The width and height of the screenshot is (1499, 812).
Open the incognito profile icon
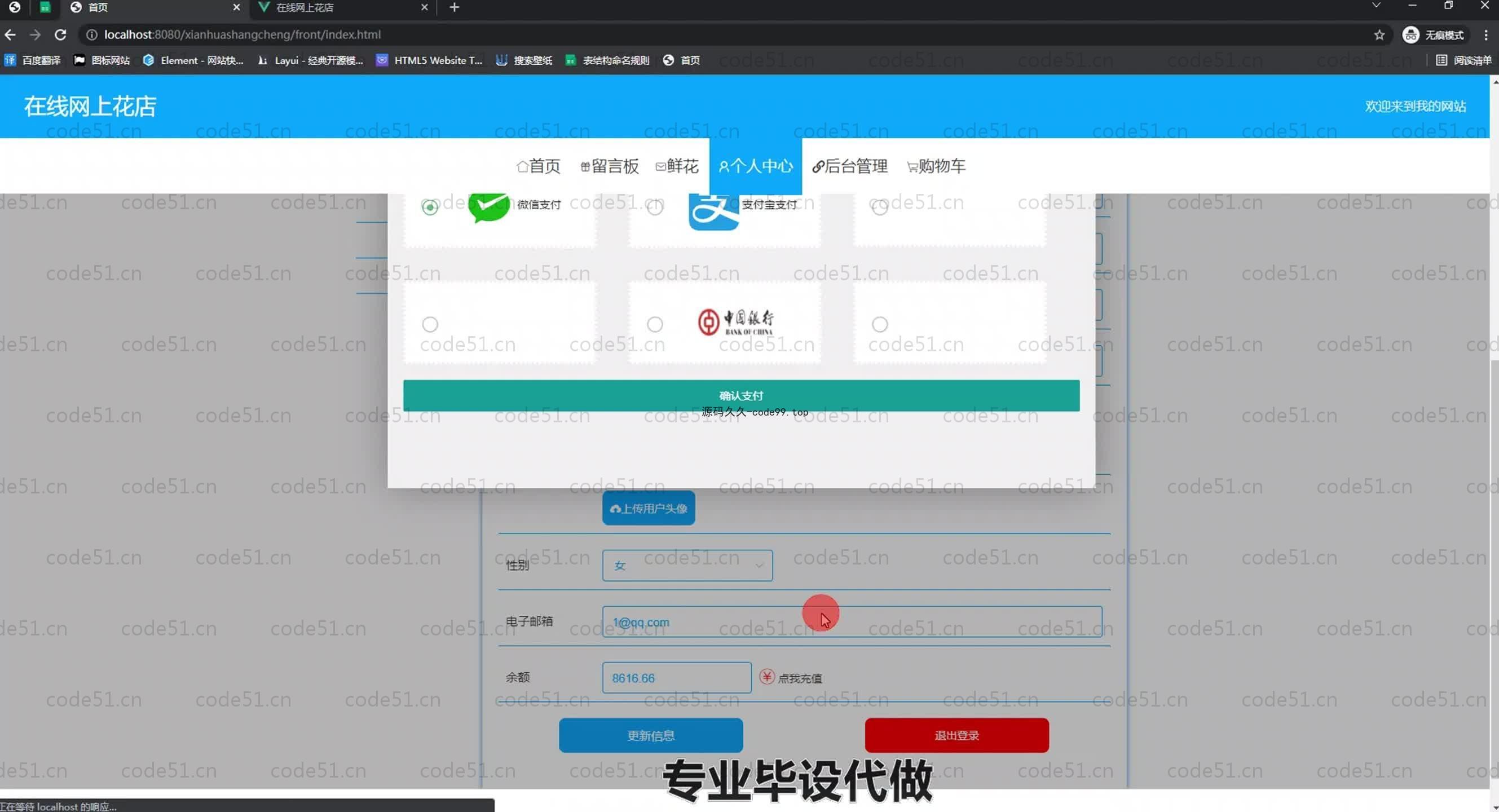click(1410, 35)
